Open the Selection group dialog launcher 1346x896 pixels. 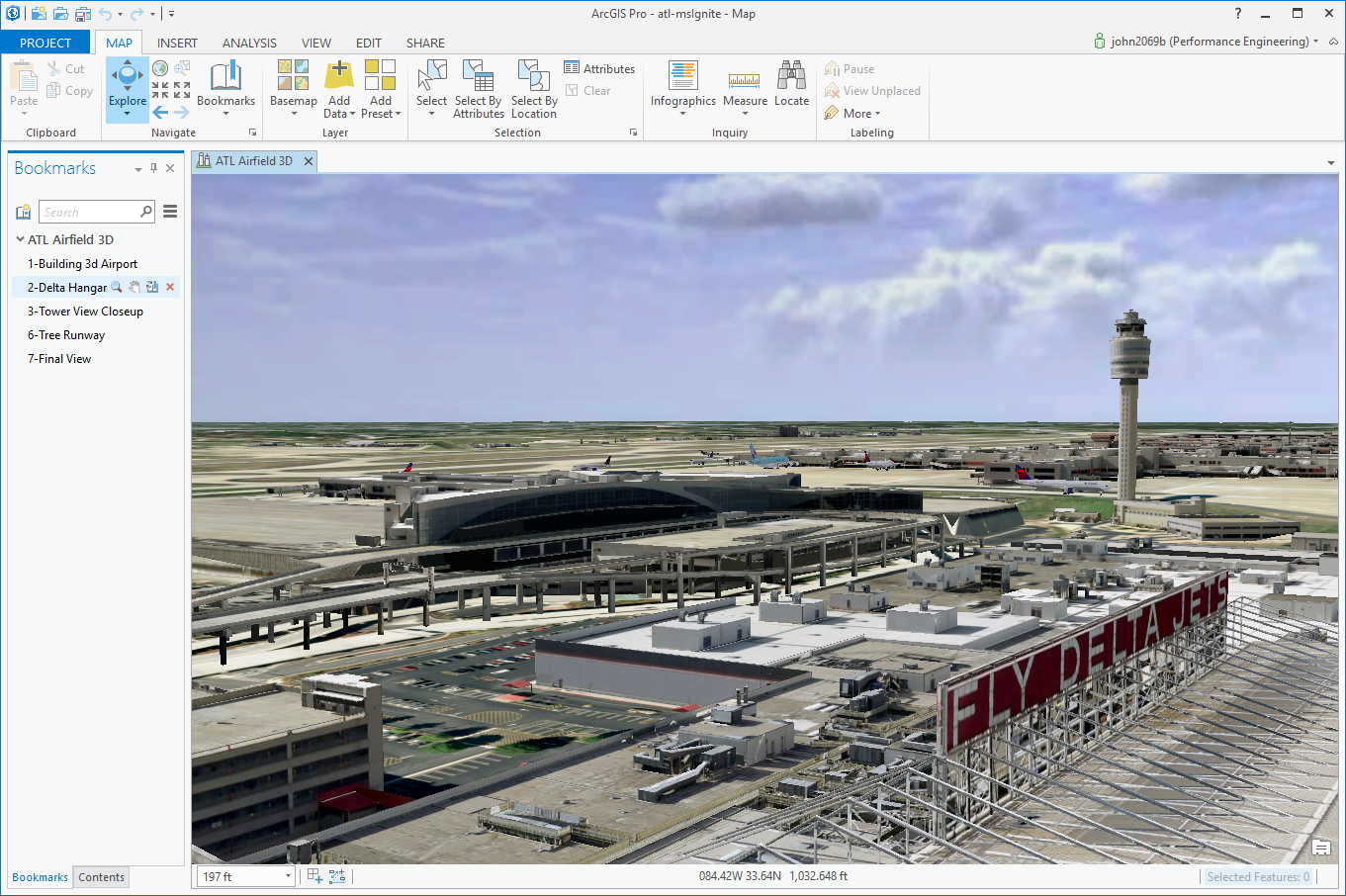(x=633, y=133)
